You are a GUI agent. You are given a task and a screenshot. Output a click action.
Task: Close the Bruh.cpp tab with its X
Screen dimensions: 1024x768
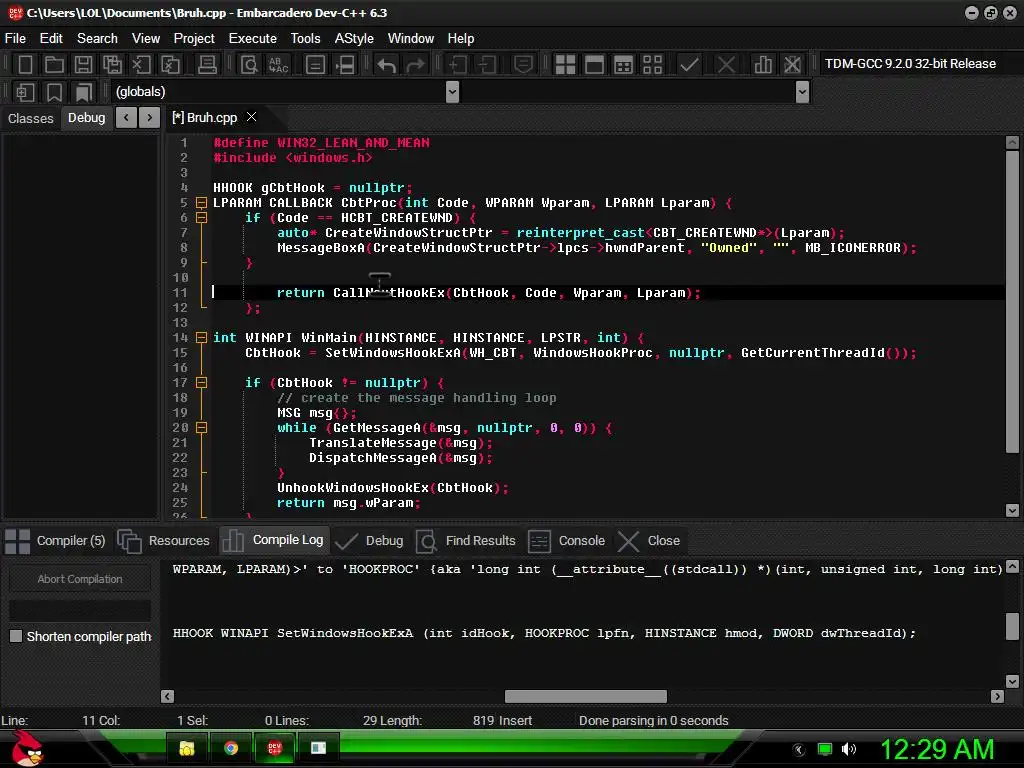pos(251,117)
